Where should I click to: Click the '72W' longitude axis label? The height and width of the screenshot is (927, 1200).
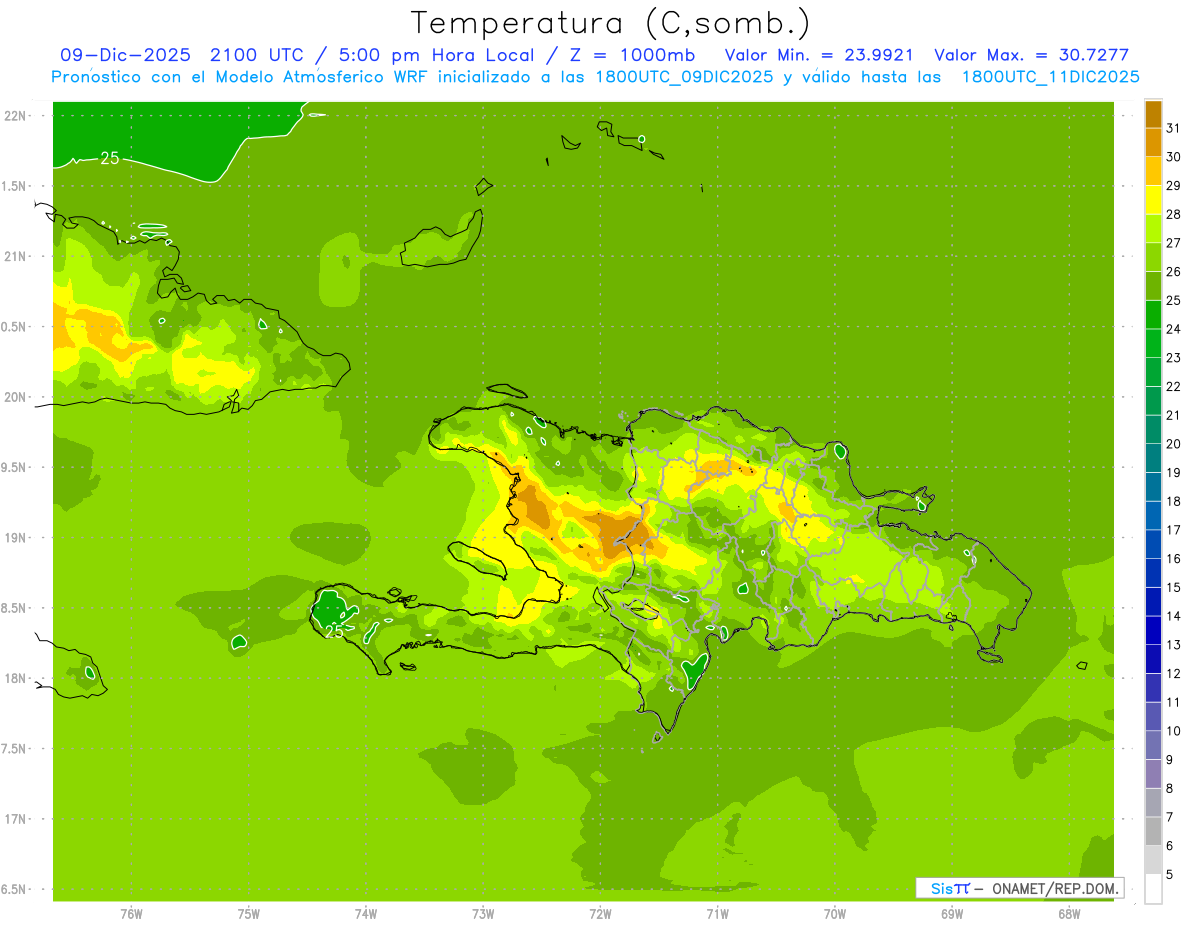pyautogui.click(x=600, y=914)
